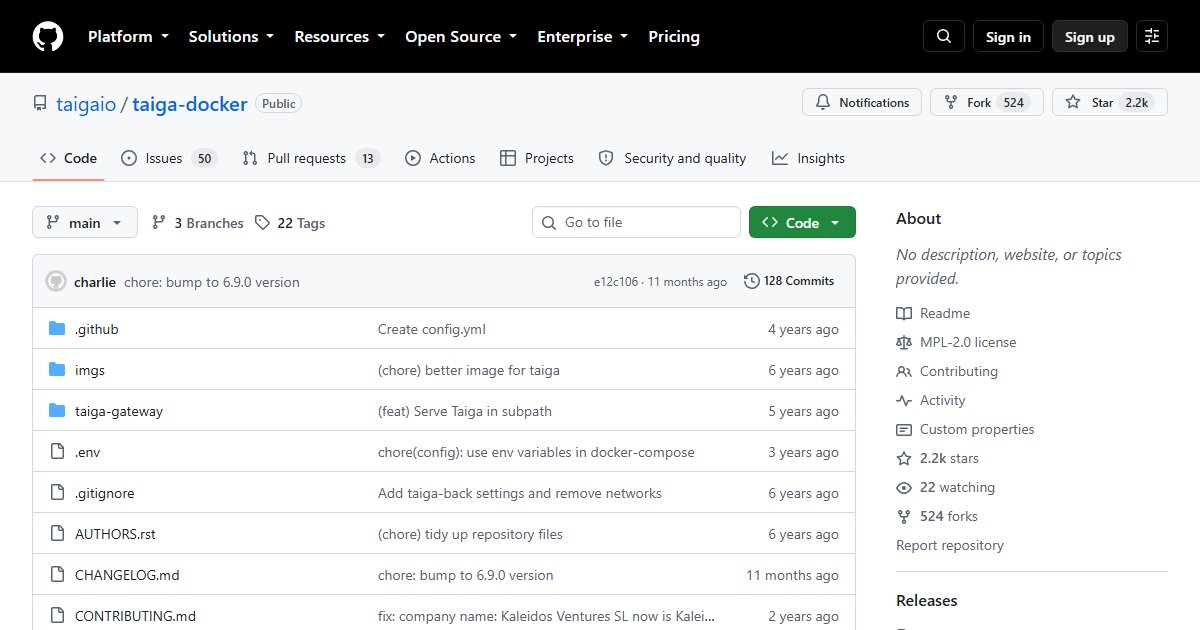
Task: Click the search magnifier icon
Action: (x=944, y=37)
